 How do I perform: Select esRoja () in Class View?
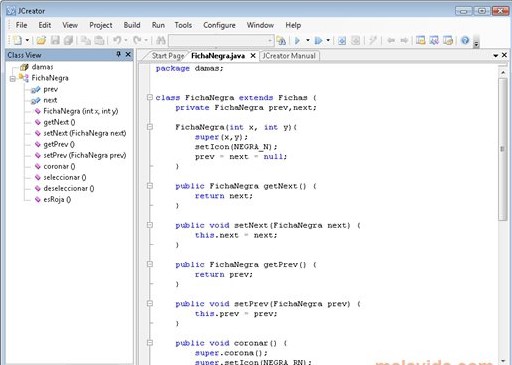pyautogui.click(x=57, y=200)
